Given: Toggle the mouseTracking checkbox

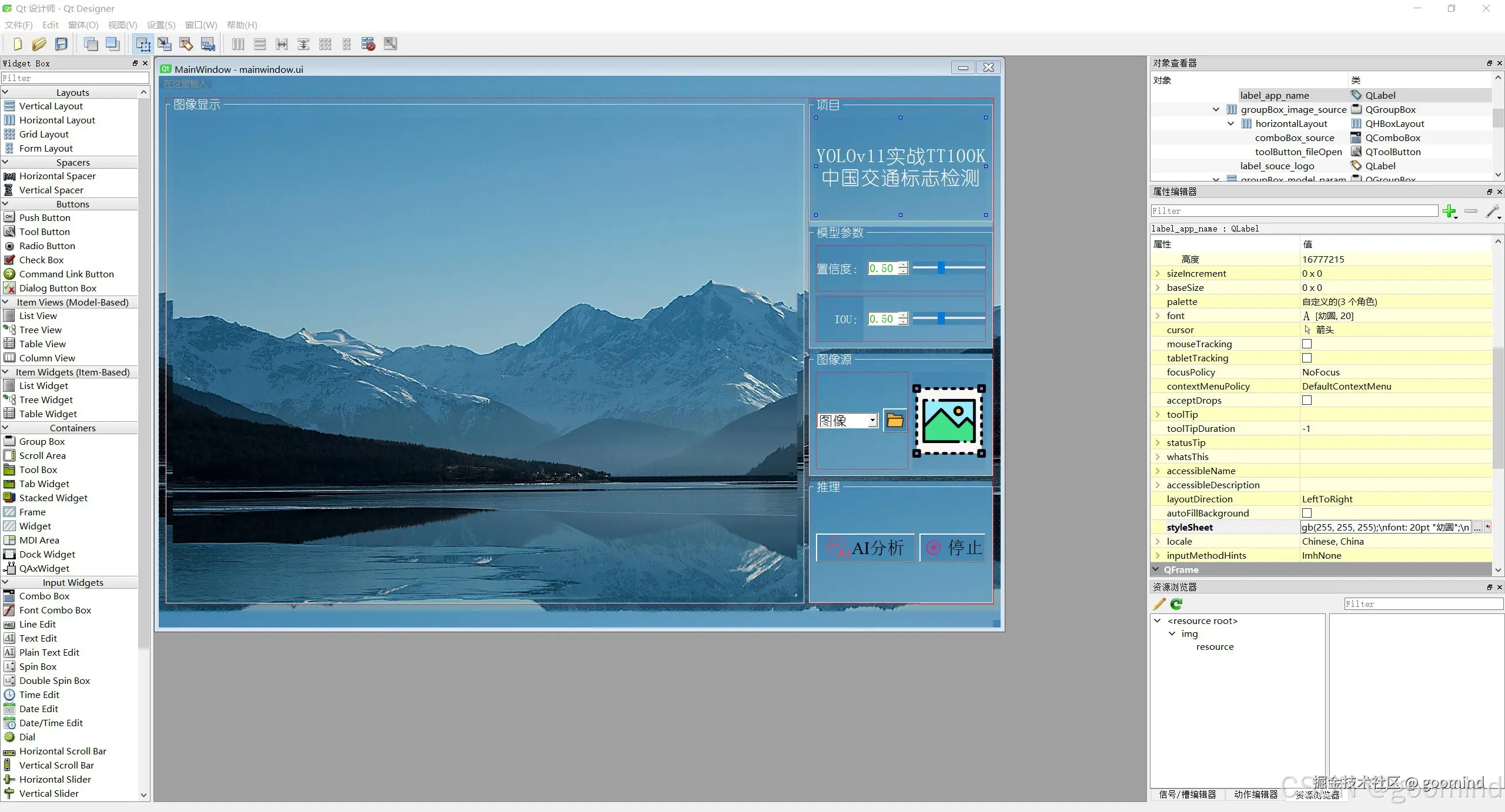Looking at the screenshot, I should [1307, 344].
